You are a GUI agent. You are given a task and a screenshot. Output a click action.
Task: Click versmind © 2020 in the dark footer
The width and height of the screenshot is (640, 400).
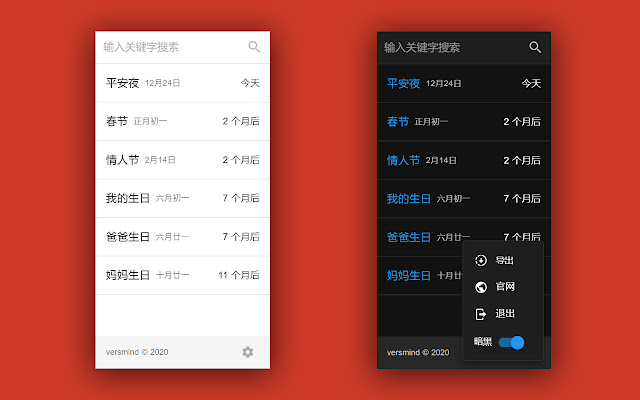pyautogui.click(x=418, y=352)
